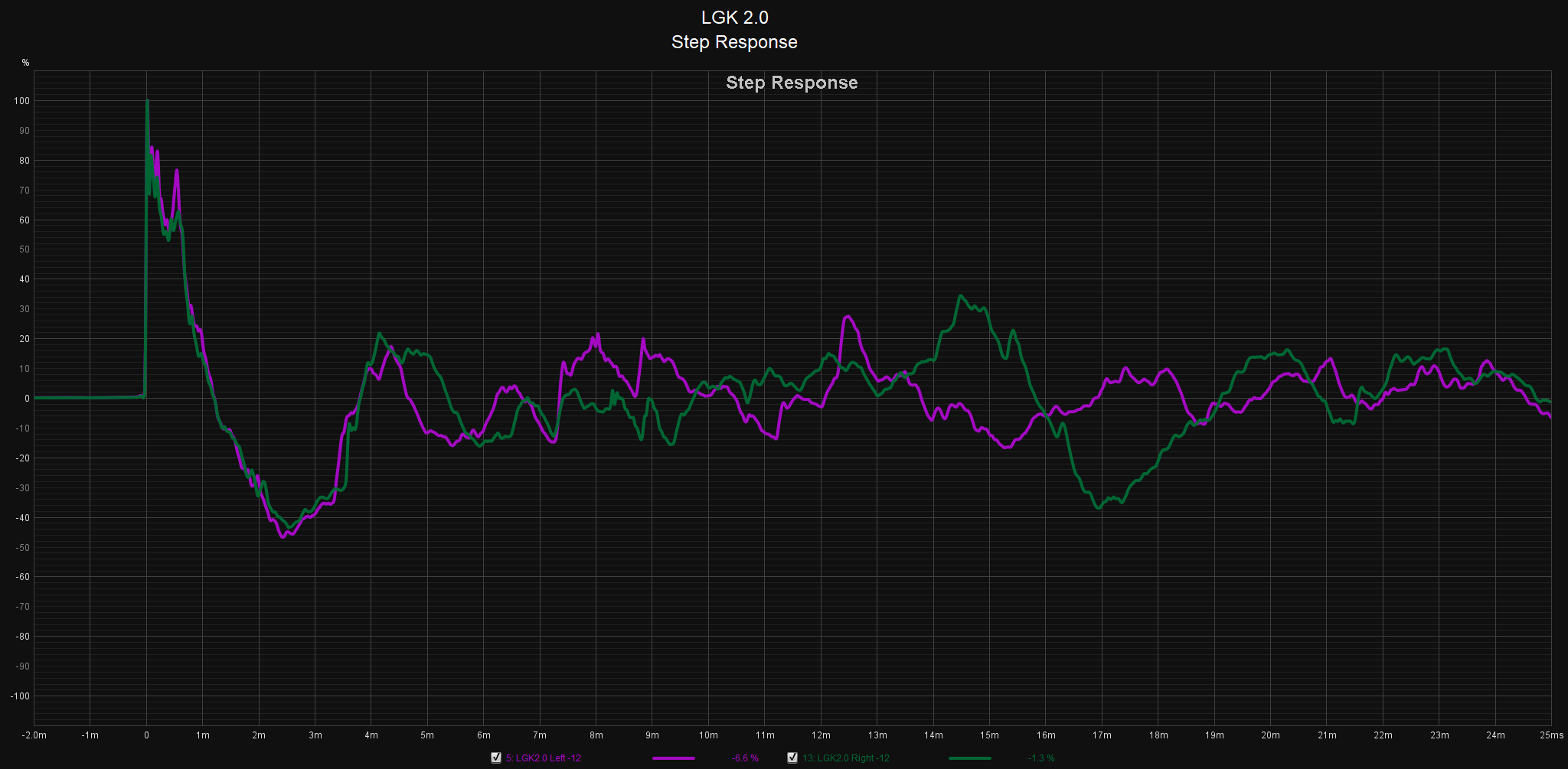Click the gray 'Step Response' label inside the graph
The image size is (1568, 769).
coord(792,83)
